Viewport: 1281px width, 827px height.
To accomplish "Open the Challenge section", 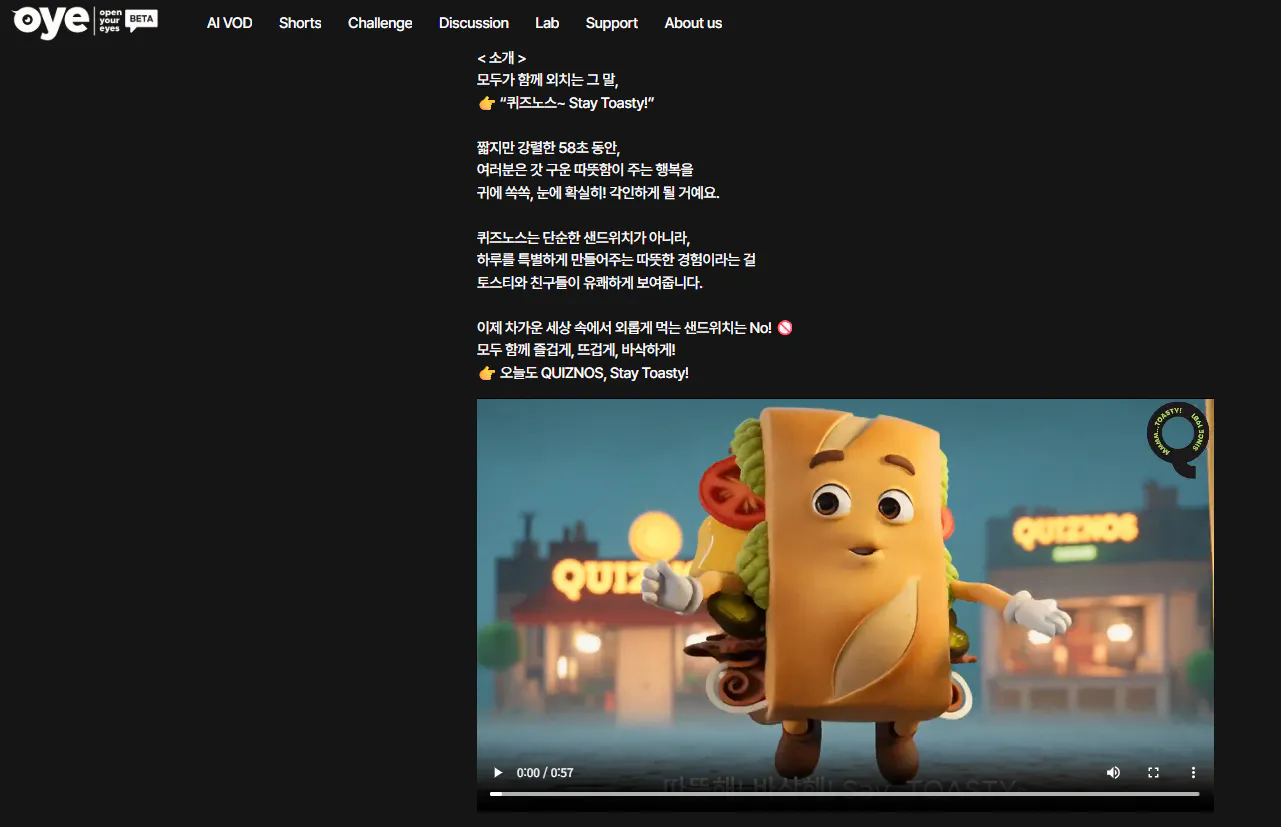I will tap(380, 23).
